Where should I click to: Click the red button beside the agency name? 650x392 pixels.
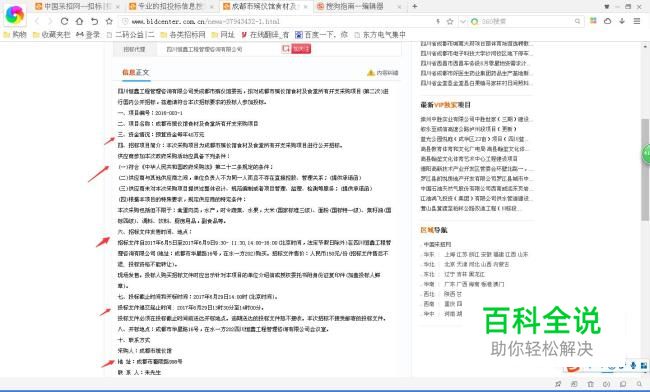coord(301,49)
